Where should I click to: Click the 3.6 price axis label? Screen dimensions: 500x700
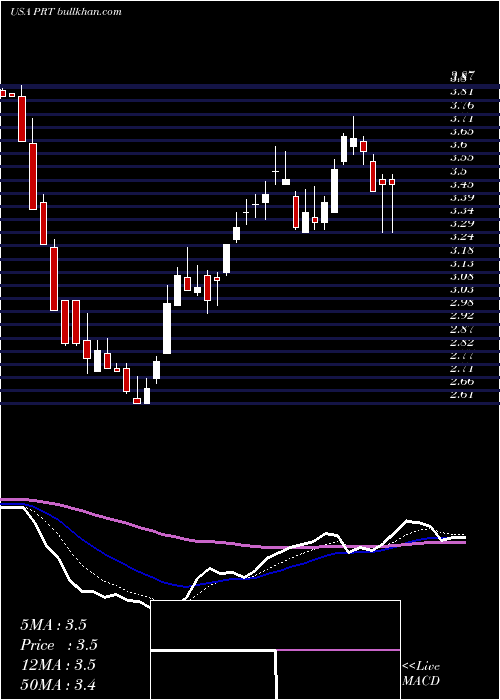[x=459, y=145]
